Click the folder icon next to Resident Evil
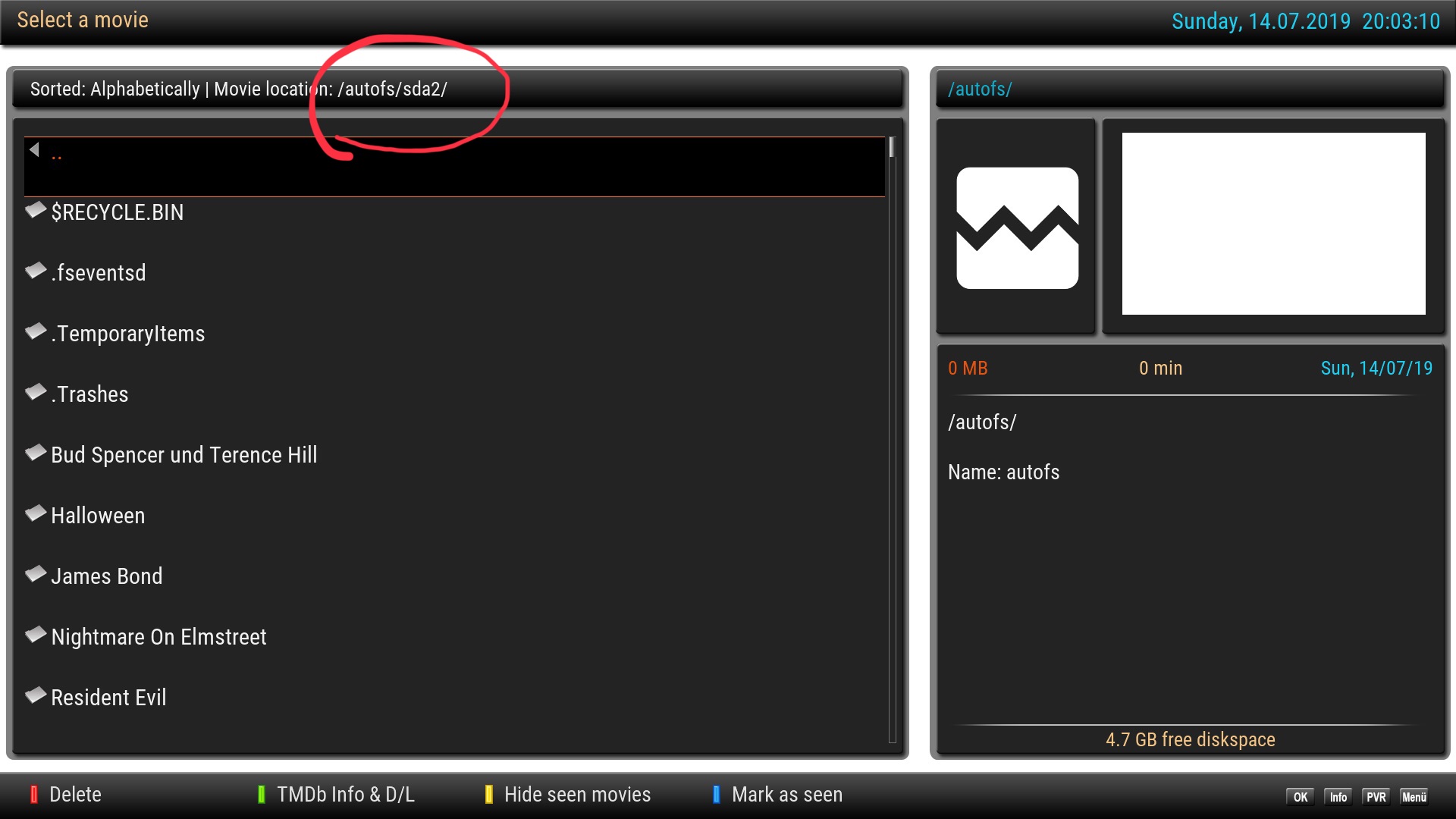This screenshot has width=1456, height=819. pos(36,695)
